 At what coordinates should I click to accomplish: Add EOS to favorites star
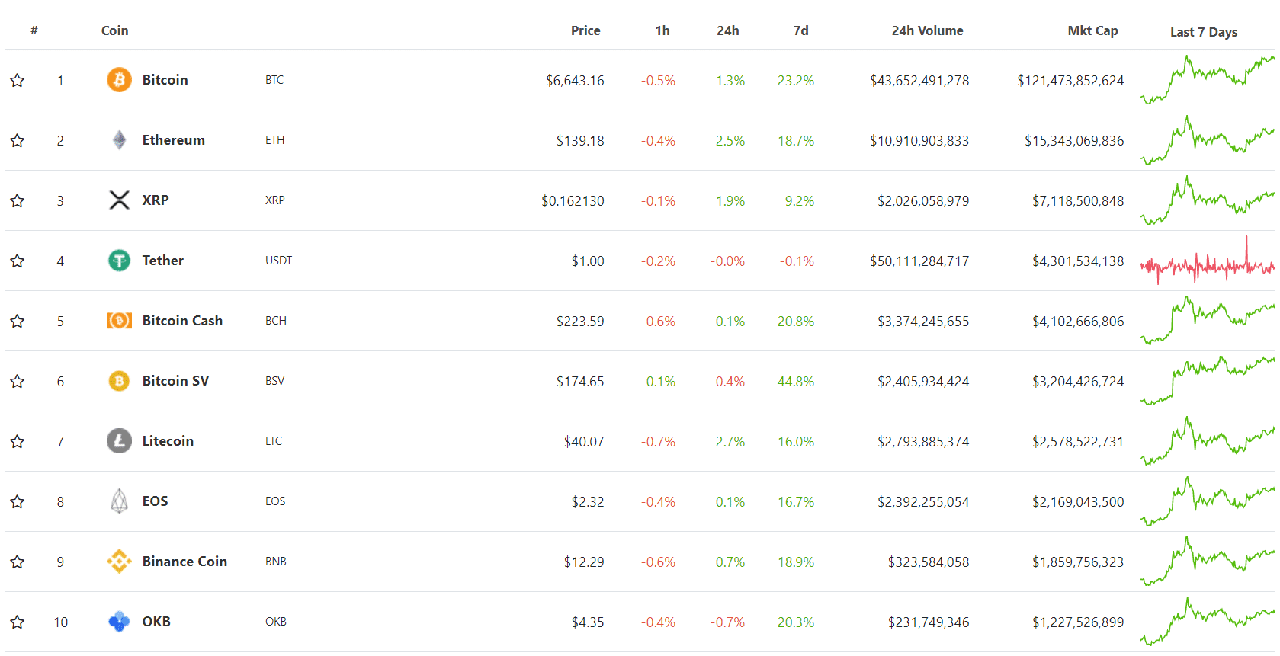pos(17,501)
